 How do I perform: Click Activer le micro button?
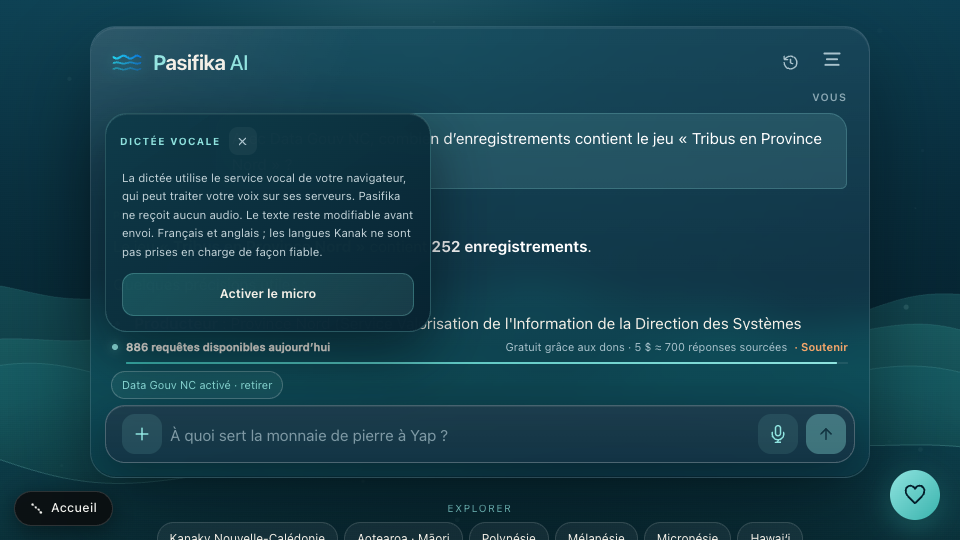tap(268, 294)
